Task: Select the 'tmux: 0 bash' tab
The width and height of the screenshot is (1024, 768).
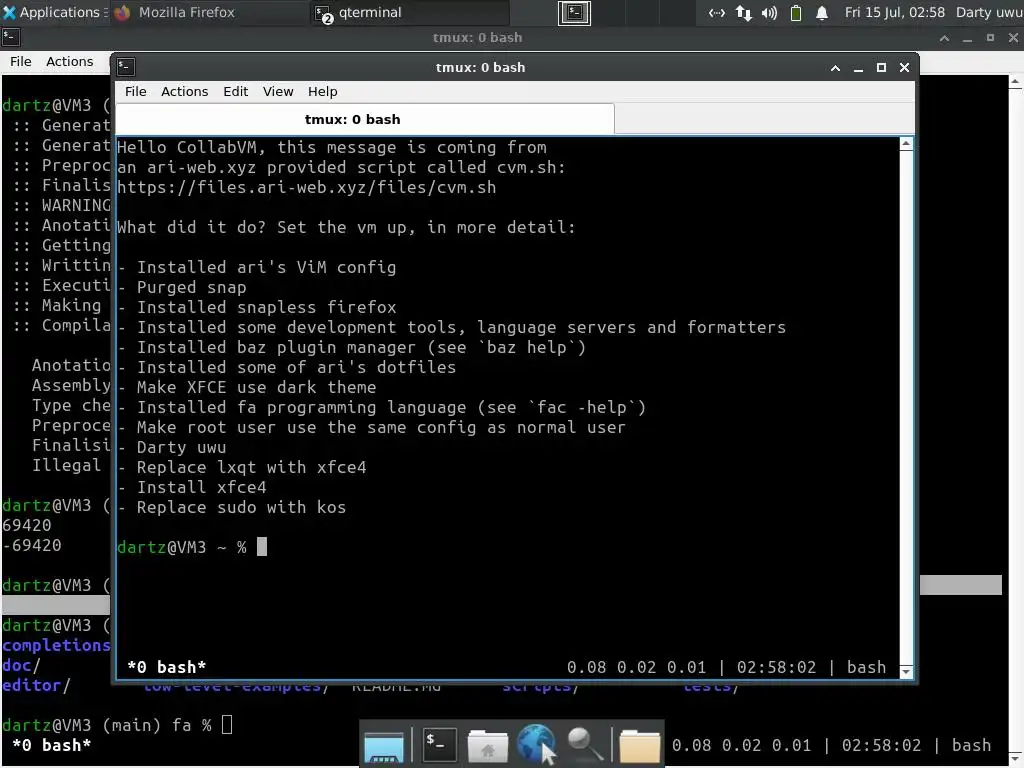Action: (365, 120)
